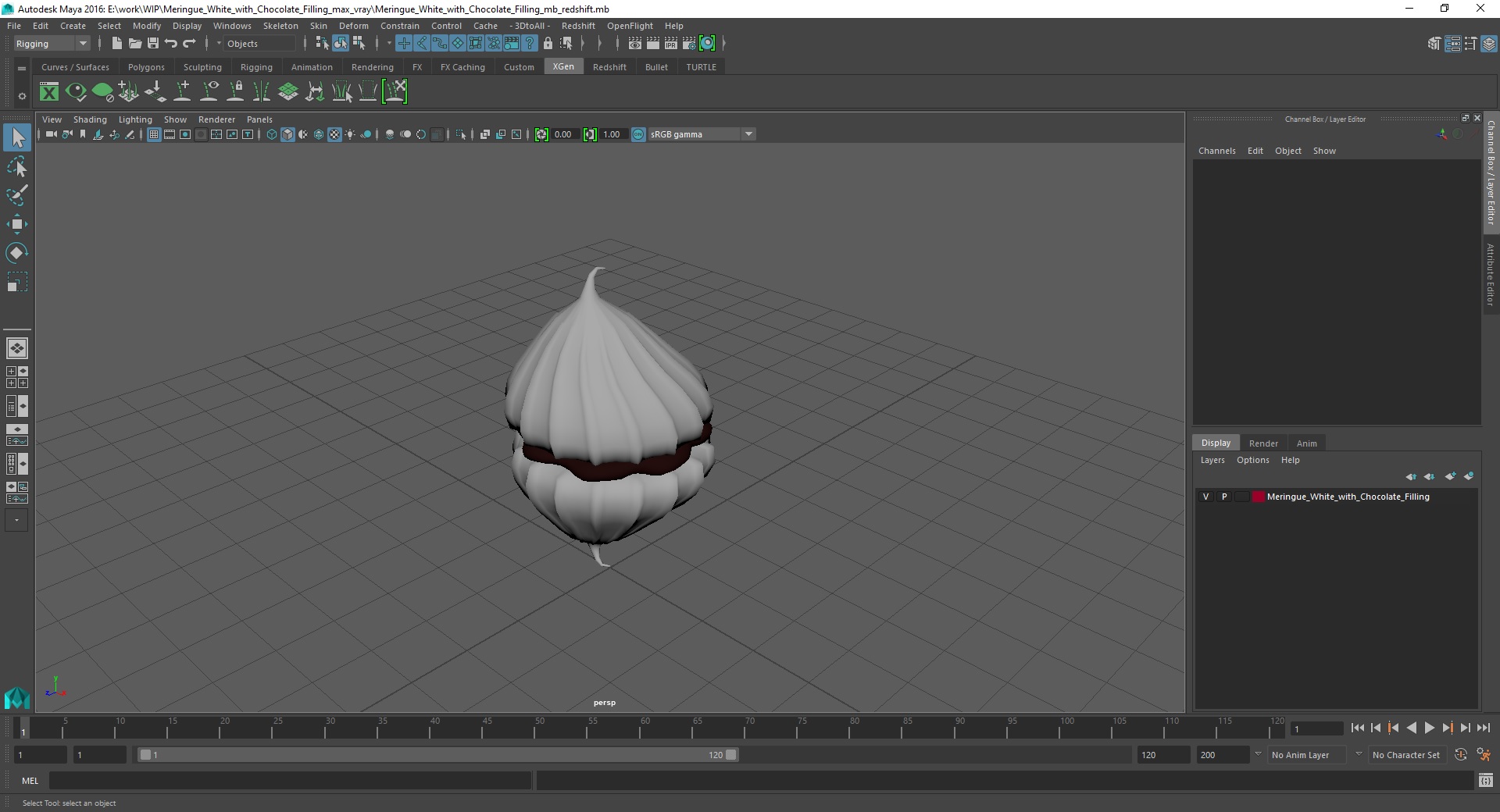The width and height of the screenshot is (1500, 812).
Task: Toggle textured display in viewport
Action: (334, 134)
